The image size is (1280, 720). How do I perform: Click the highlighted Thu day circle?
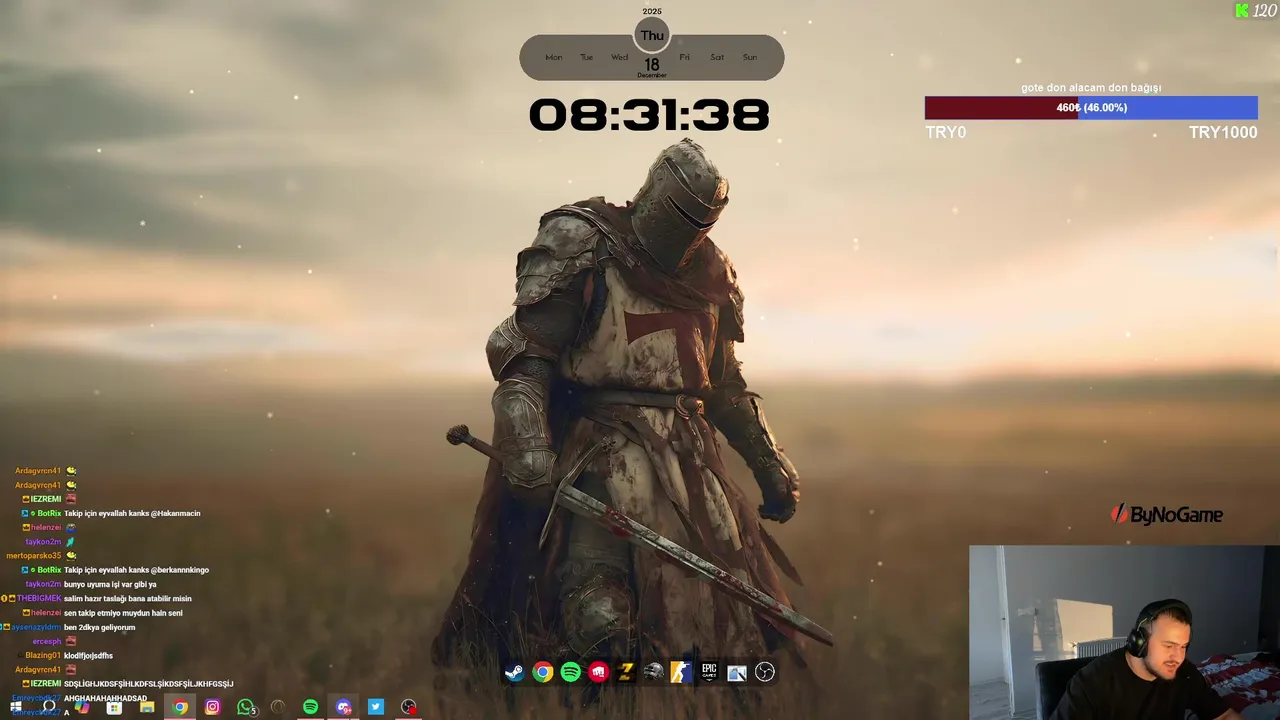coord(652,35)
